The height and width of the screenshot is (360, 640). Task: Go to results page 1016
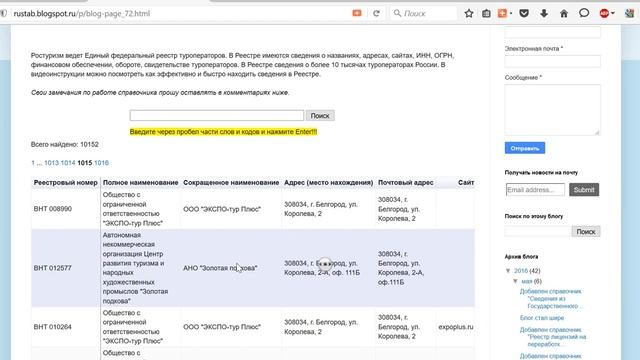101,163
